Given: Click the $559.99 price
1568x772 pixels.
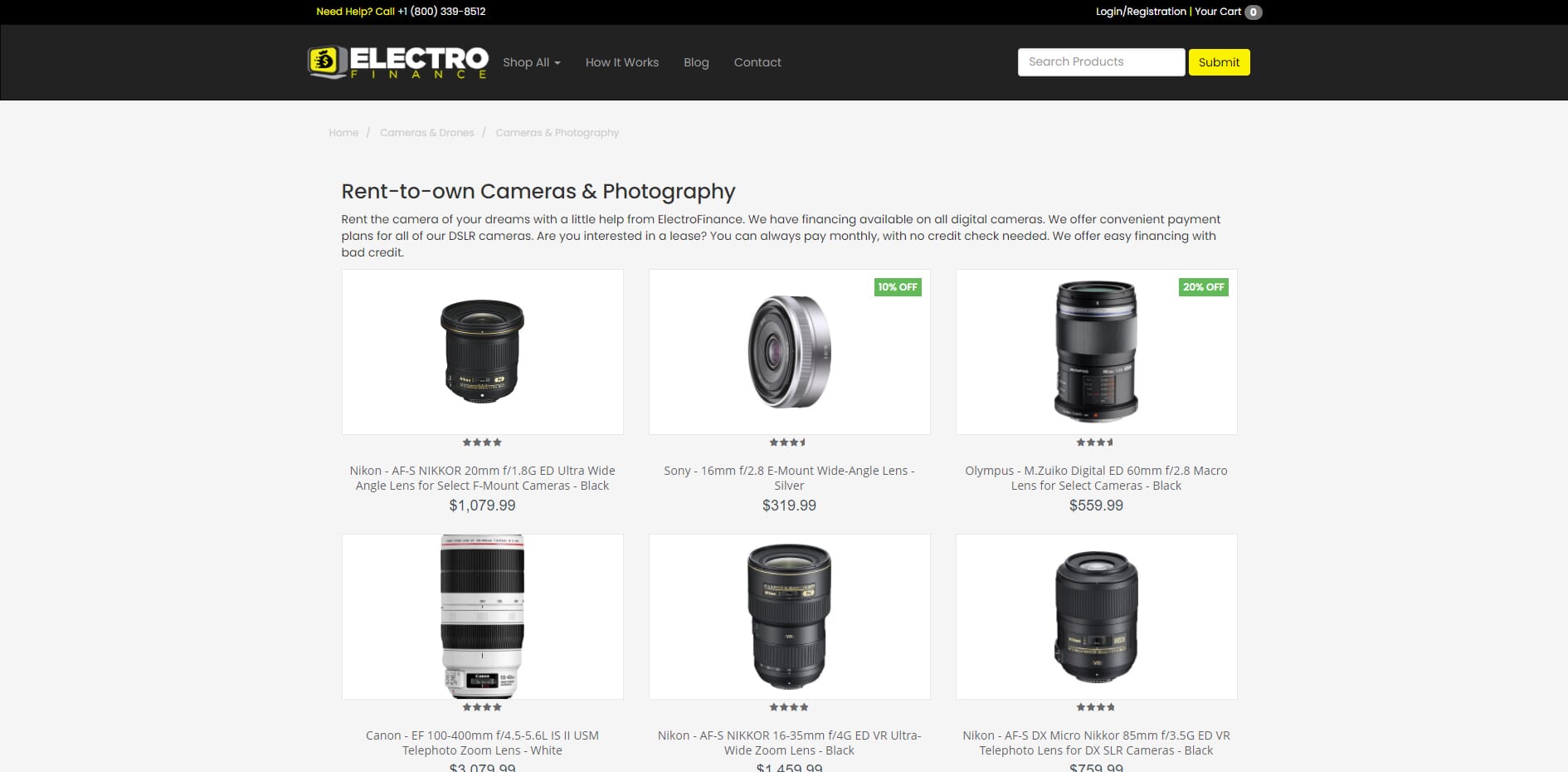Looking at the screenshot, I should pos(1097,506).
